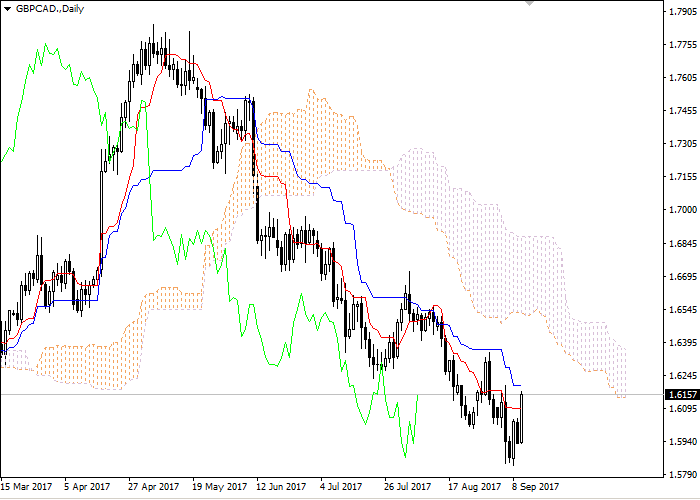Click the 17 Aug 2017 date label
Viewport: 700px width, 500px height.
[474, 487]
